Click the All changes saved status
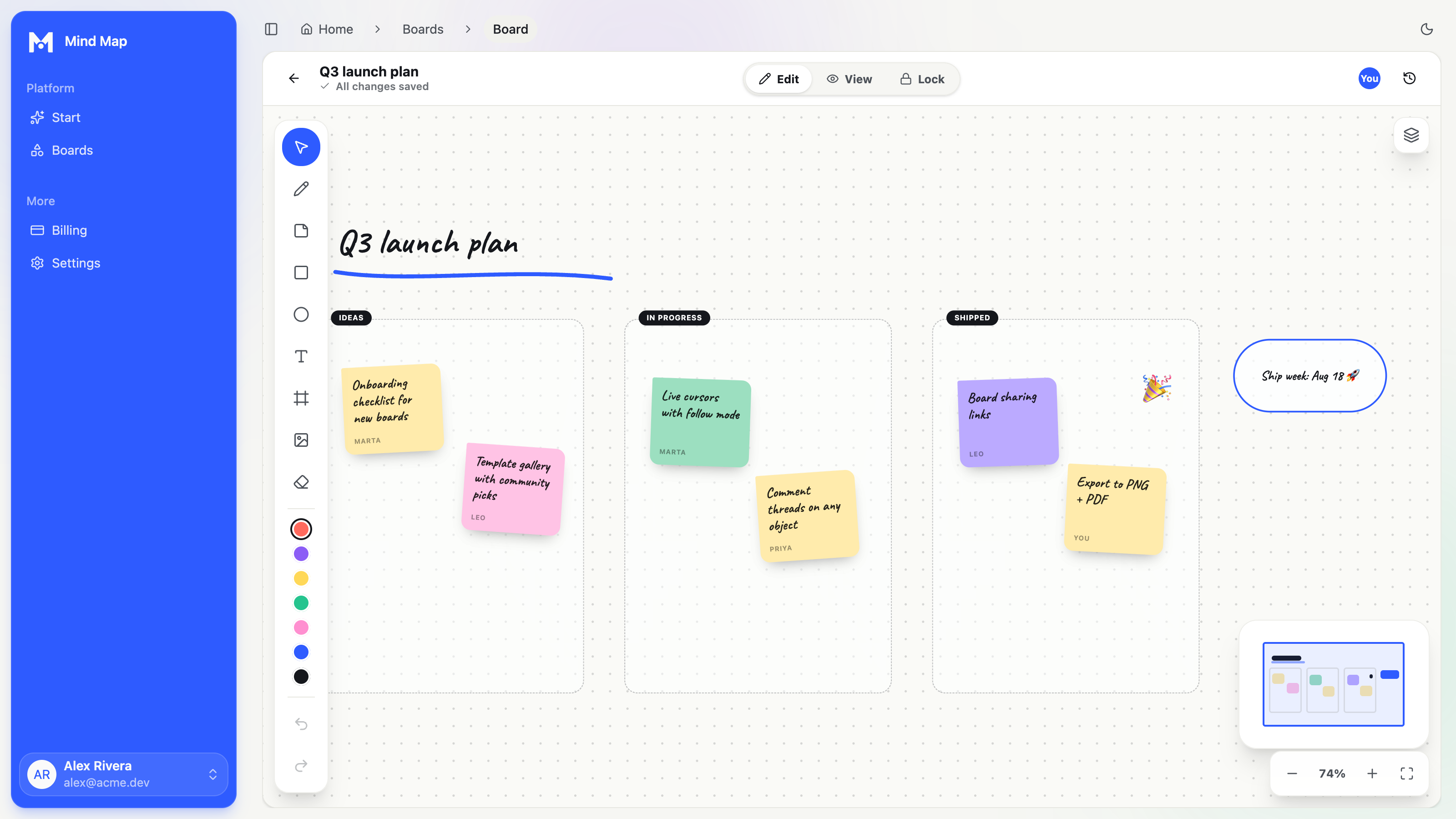Viewport: 1456px width, 819px height. (375, 86)
